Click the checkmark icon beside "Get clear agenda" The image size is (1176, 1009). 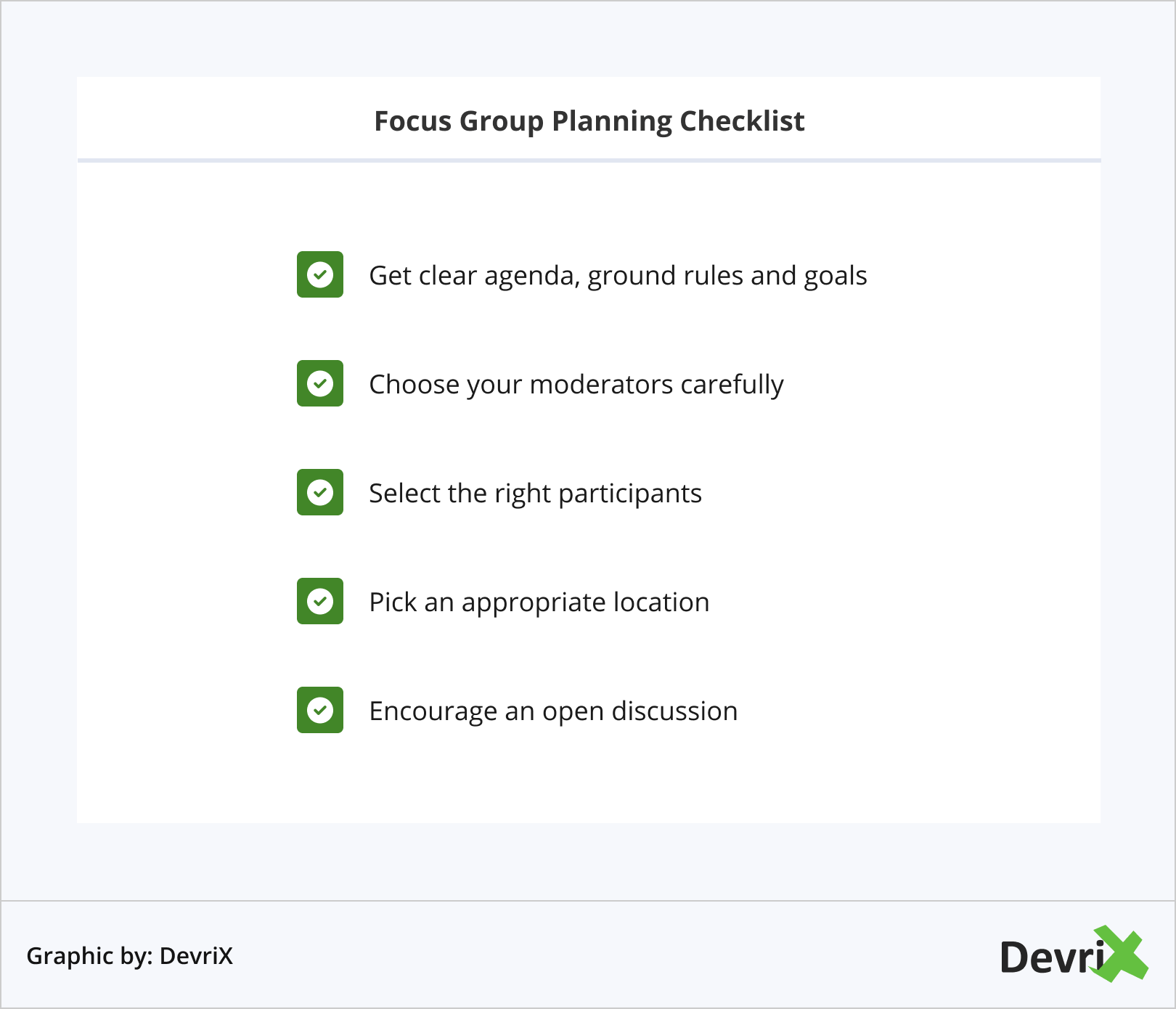coord(320,274)
